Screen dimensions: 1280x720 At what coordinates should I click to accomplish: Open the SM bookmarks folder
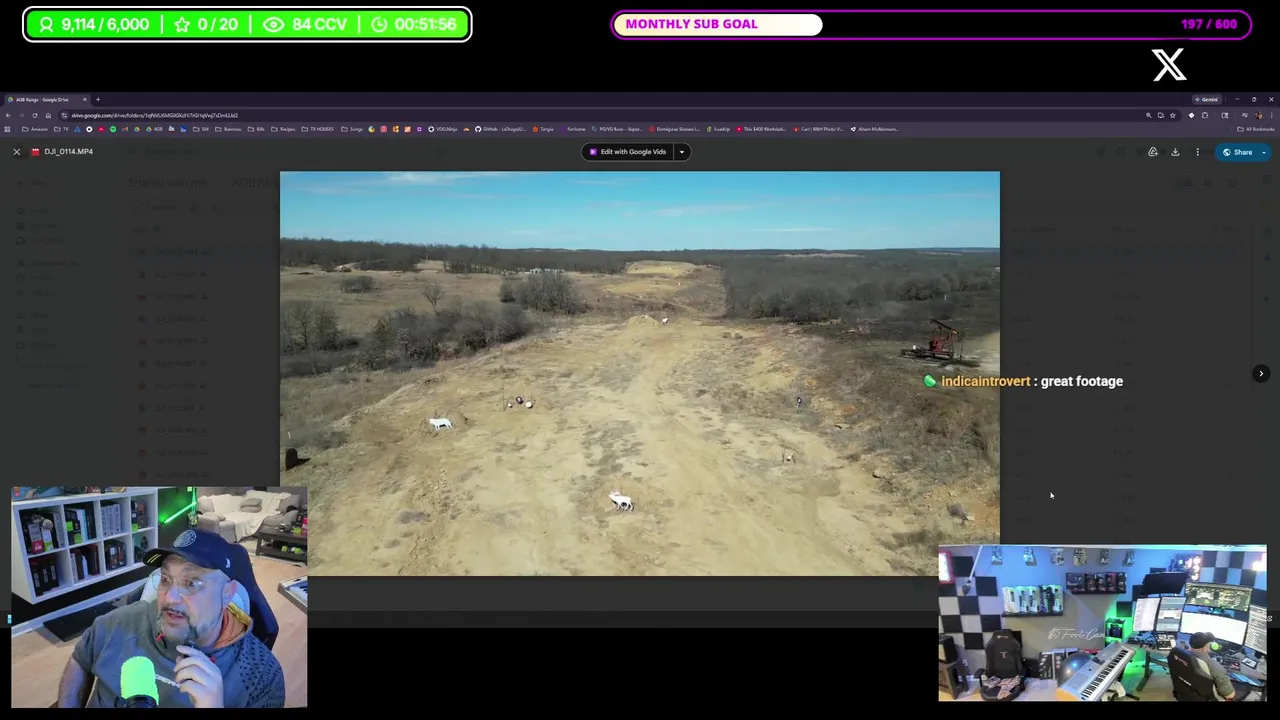(201, 129)
